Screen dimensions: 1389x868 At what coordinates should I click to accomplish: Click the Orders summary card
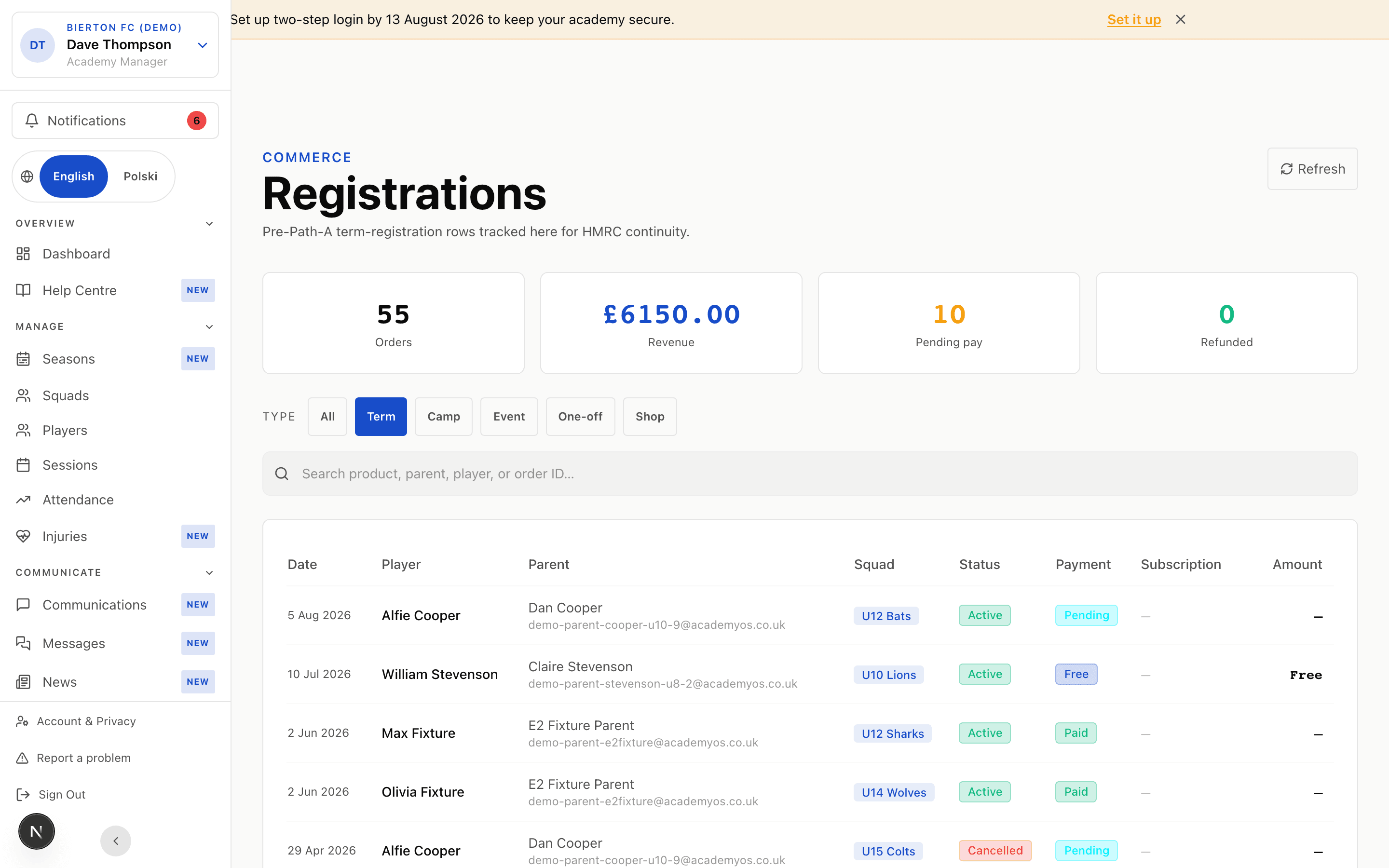tap(393, 323)
